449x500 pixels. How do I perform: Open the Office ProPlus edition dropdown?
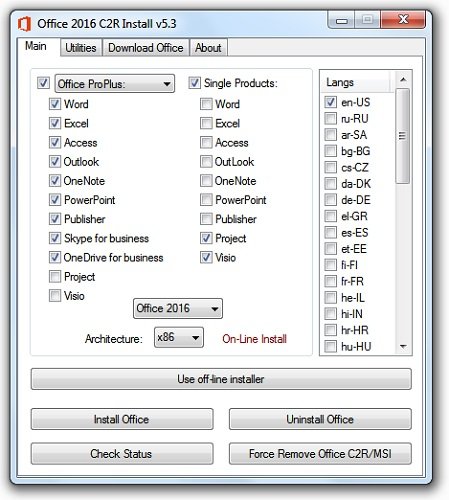click(x=115, y=84)
